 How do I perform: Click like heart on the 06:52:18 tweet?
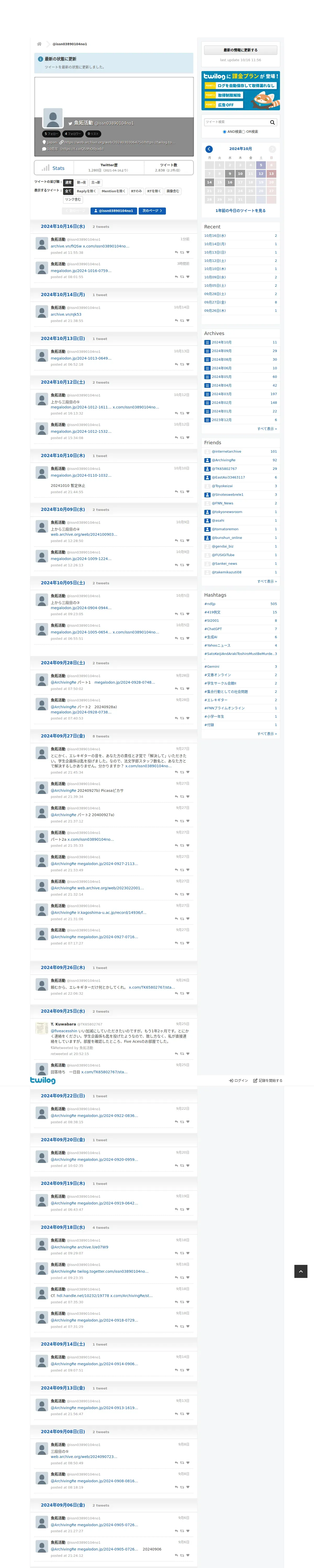coord(188,364)
